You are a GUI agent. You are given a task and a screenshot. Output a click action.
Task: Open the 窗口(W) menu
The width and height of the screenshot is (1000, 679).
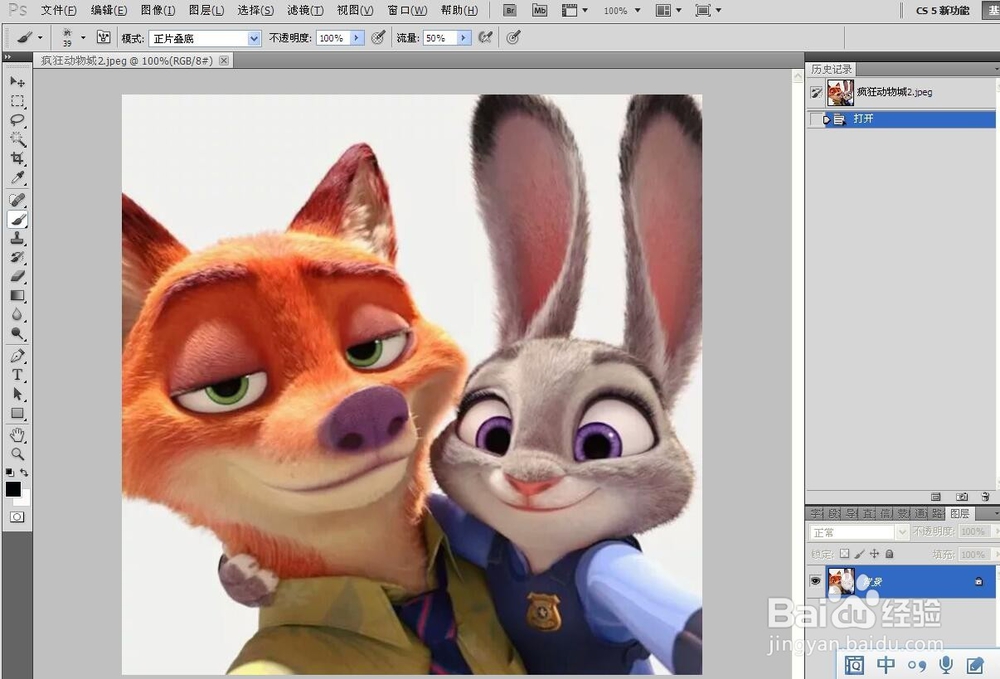point(407,10)
